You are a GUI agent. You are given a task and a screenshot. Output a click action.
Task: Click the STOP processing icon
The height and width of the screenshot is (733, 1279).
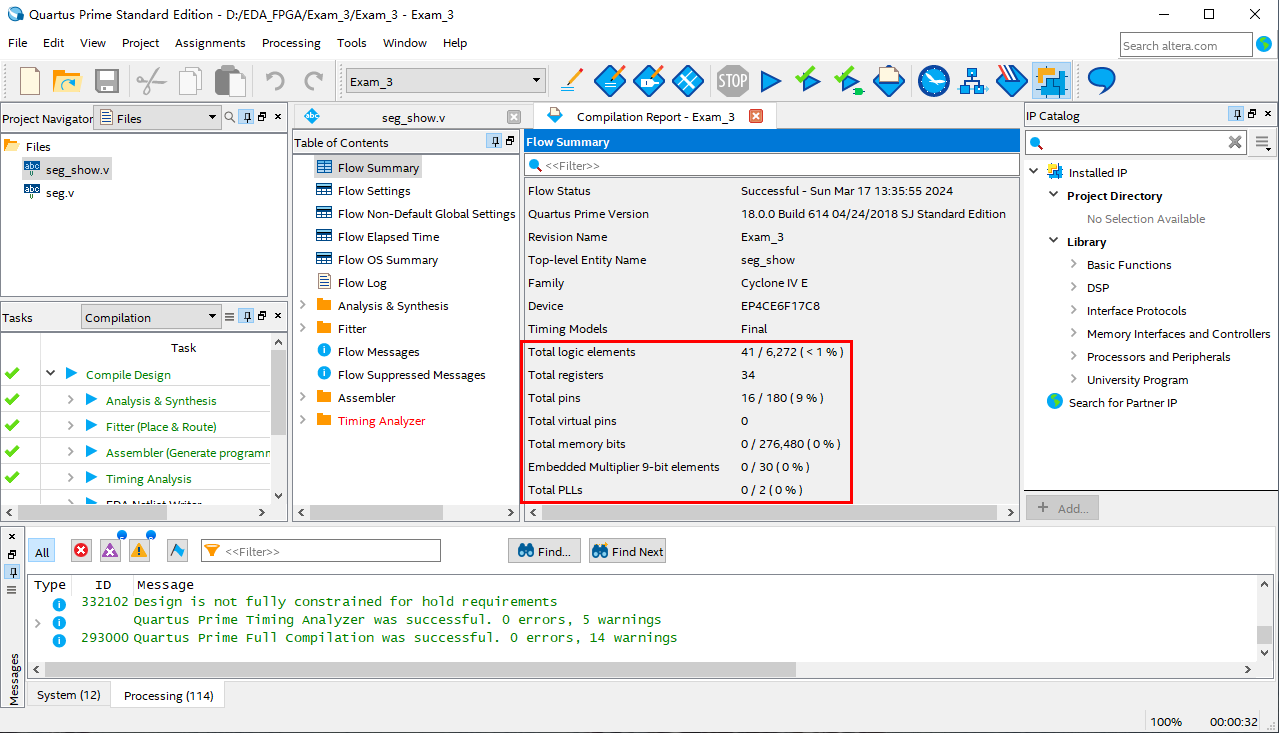(x=732, y=81)
